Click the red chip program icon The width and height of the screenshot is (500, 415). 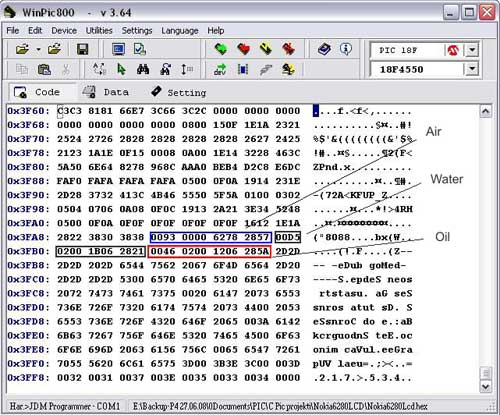coord(243,49)
